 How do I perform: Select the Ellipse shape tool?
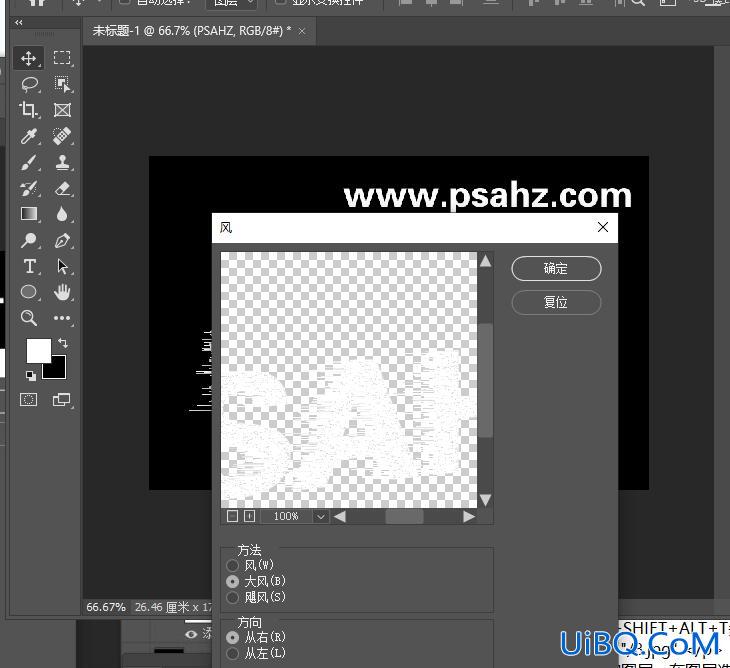(x=28, y=292)
